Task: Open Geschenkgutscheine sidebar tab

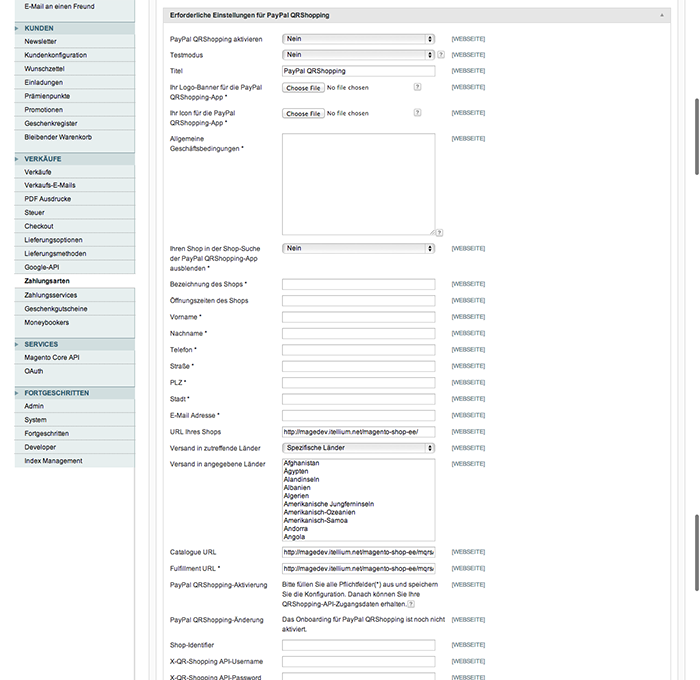Action: [x=75, y=309]
